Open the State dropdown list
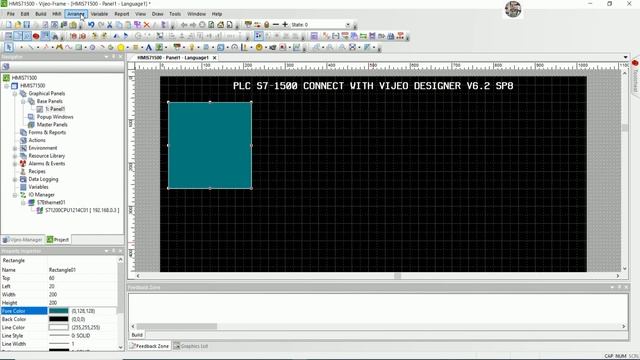 pos(348,25)
